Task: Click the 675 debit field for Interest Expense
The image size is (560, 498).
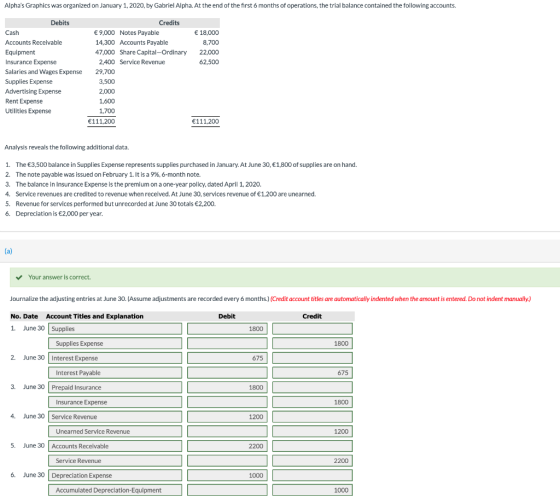Action: click(227, 358)
